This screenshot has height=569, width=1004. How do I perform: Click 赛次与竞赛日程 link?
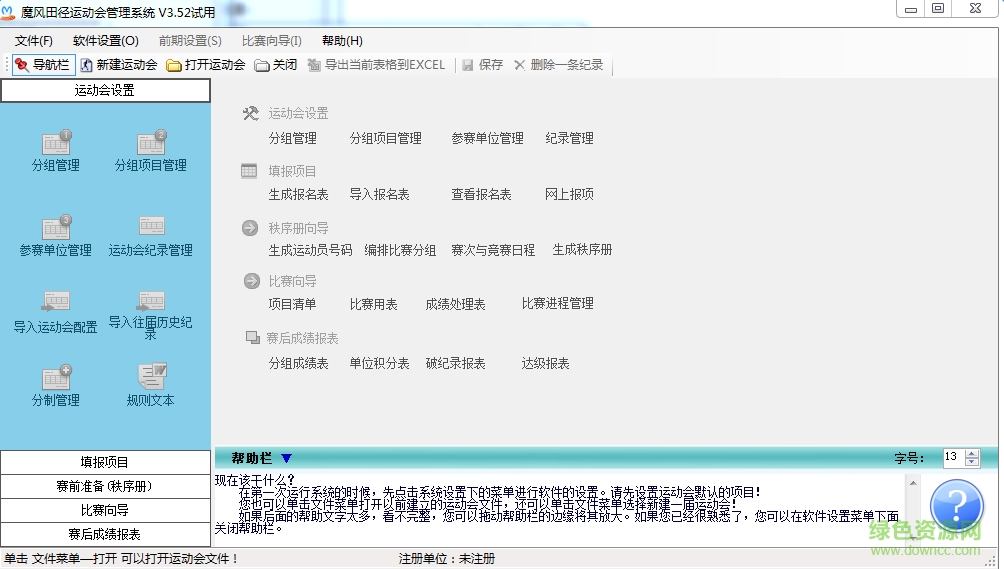pyautogui.click(x=493, y=250)
